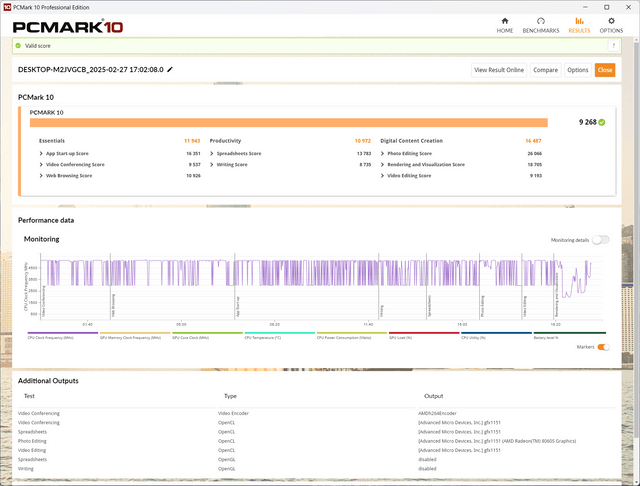Image resolution: width=640 pixels, height=486 pixels.
Task: Click the Web Browsing marker in chart
Action: [x=113, y=305]
